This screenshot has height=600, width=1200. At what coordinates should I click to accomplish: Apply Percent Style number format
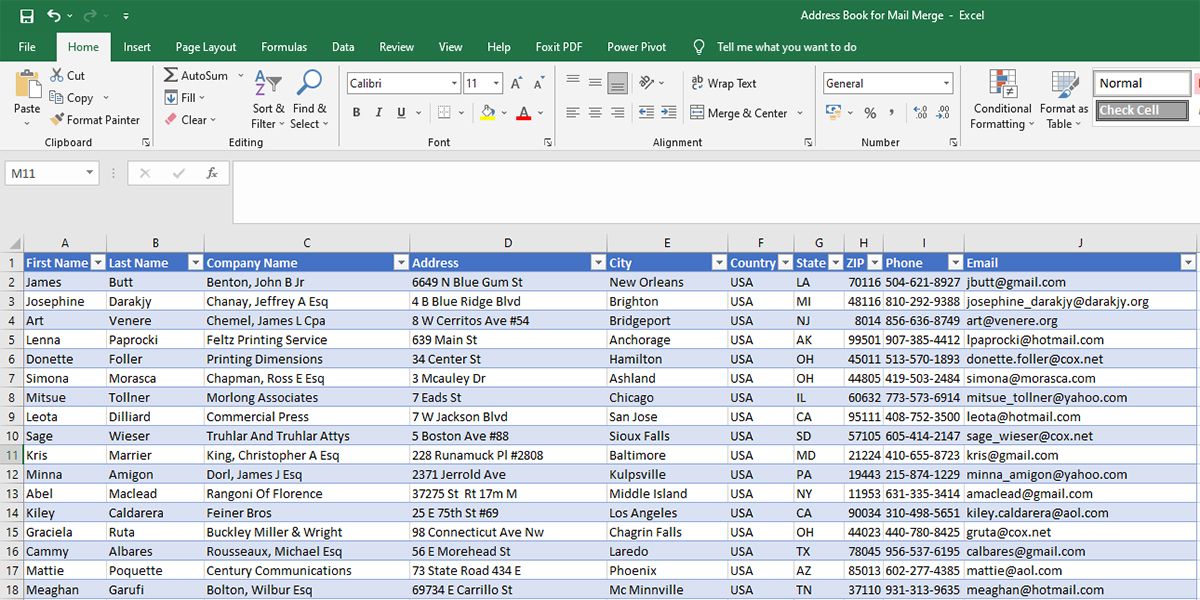point(870,113)
